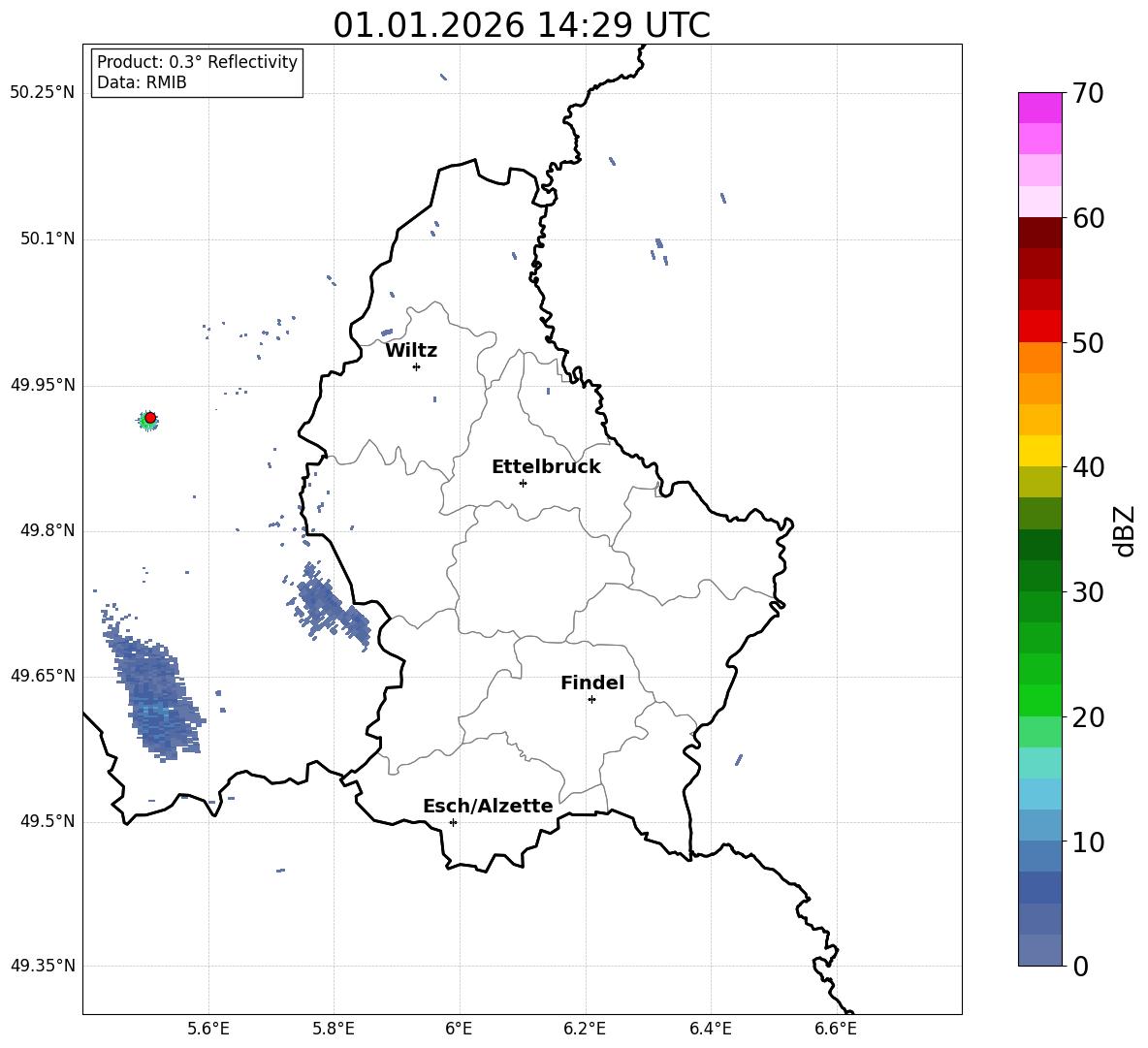Click the colorbar tick label 0
The width and height of the screenshot is (1148, 1048).
[1080, 966]
